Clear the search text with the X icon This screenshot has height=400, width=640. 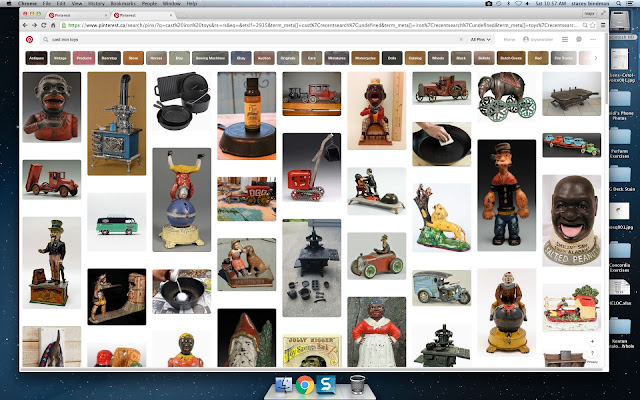coord(461,40)
